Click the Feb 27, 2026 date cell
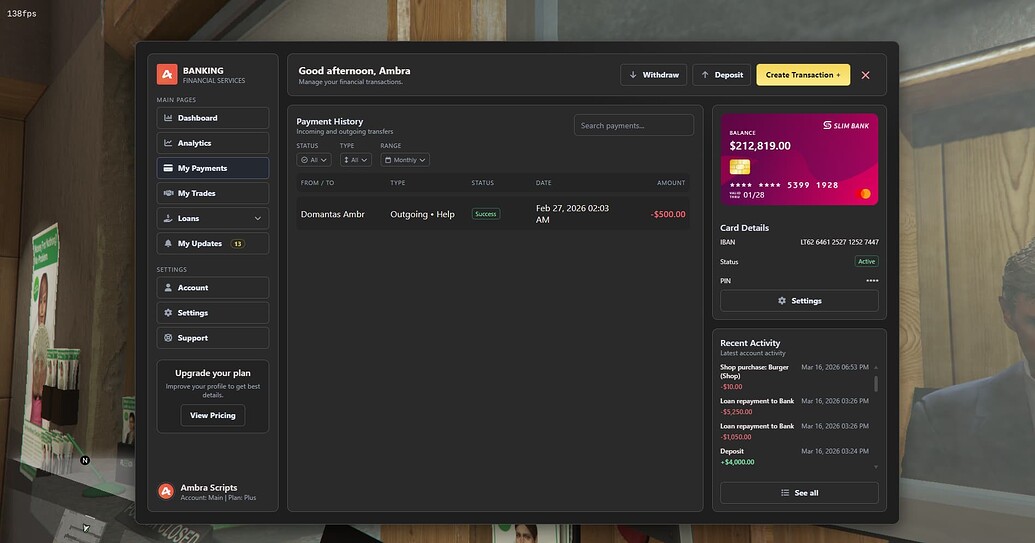 572,214
